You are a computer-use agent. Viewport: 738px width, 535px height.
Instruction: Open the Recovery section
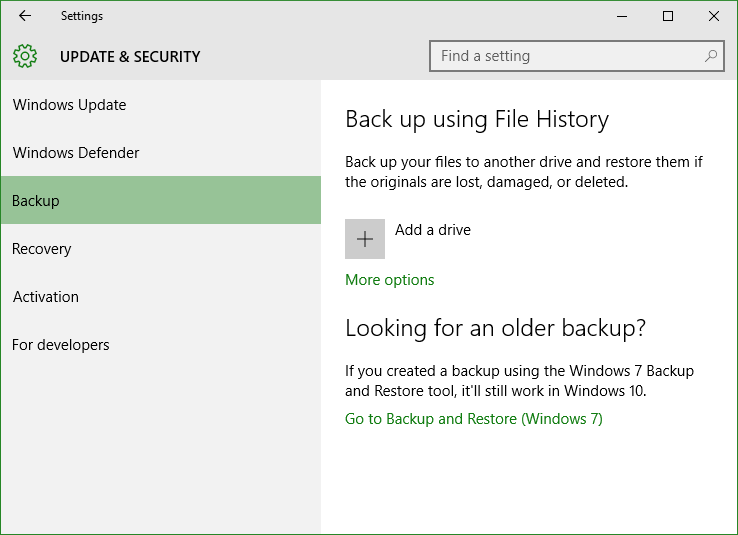point(161,248)
